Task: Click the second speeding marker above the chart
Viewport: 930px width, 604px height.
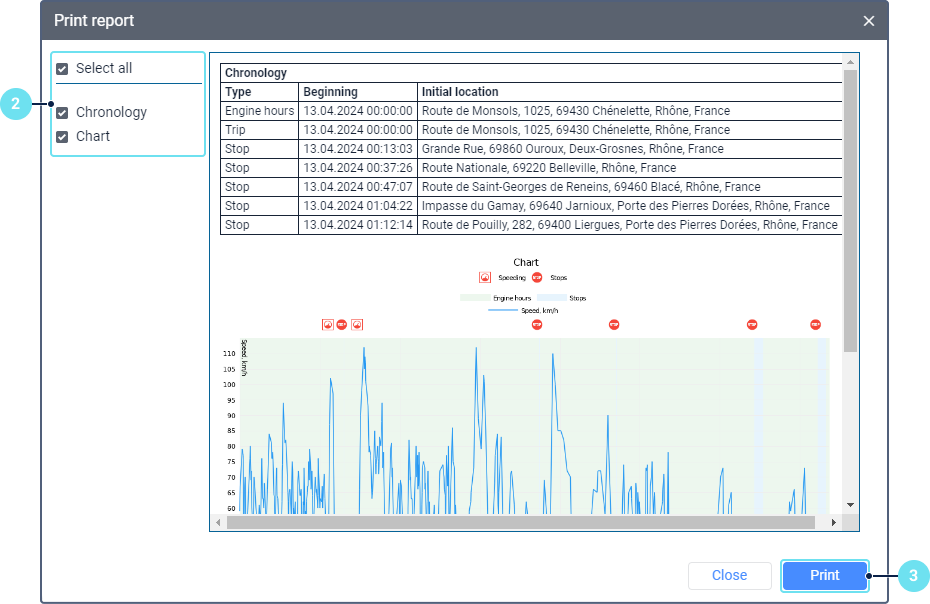Action: [357, 324]
